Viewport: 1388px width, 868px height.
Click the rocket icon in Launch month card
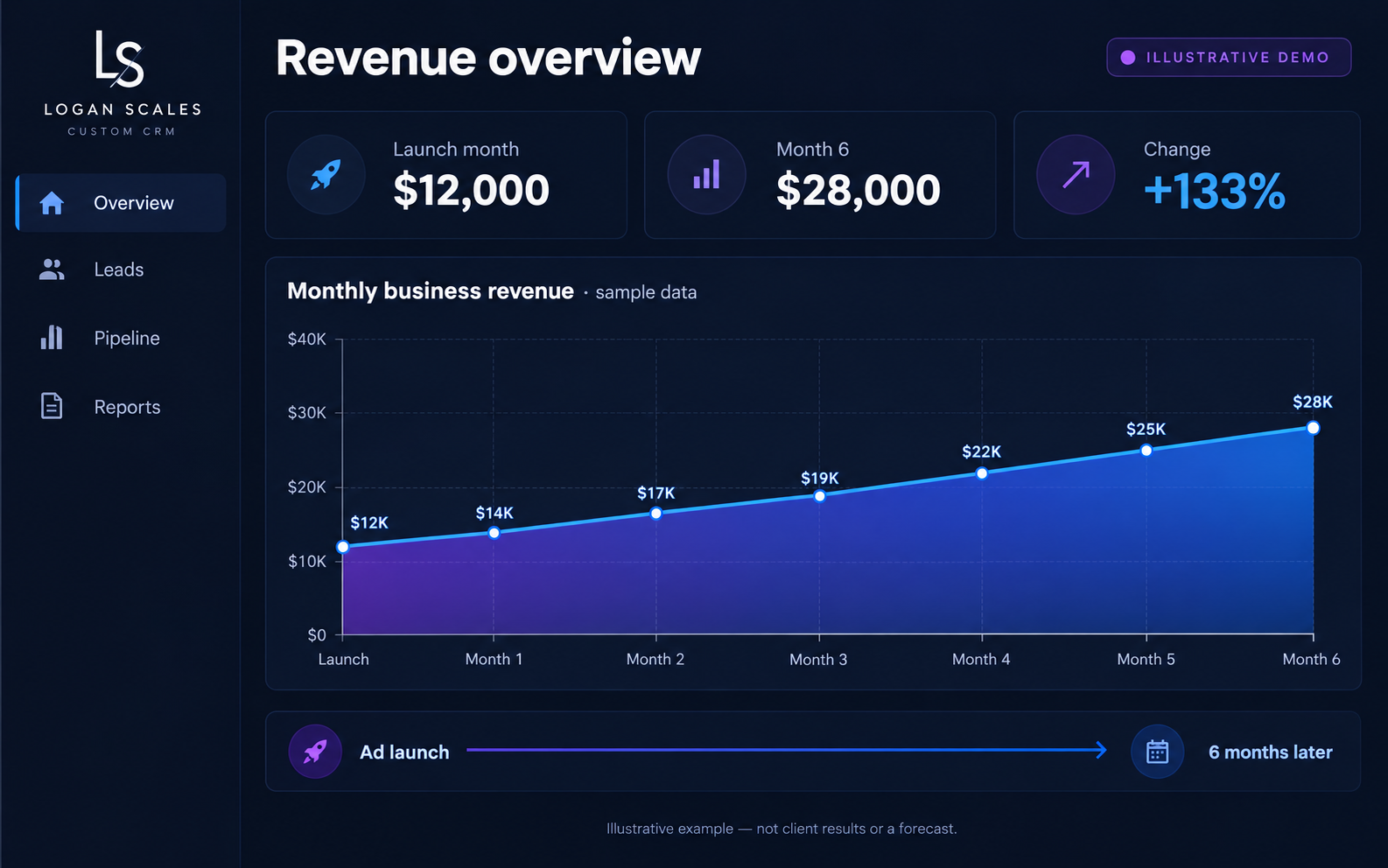(326, 175)
